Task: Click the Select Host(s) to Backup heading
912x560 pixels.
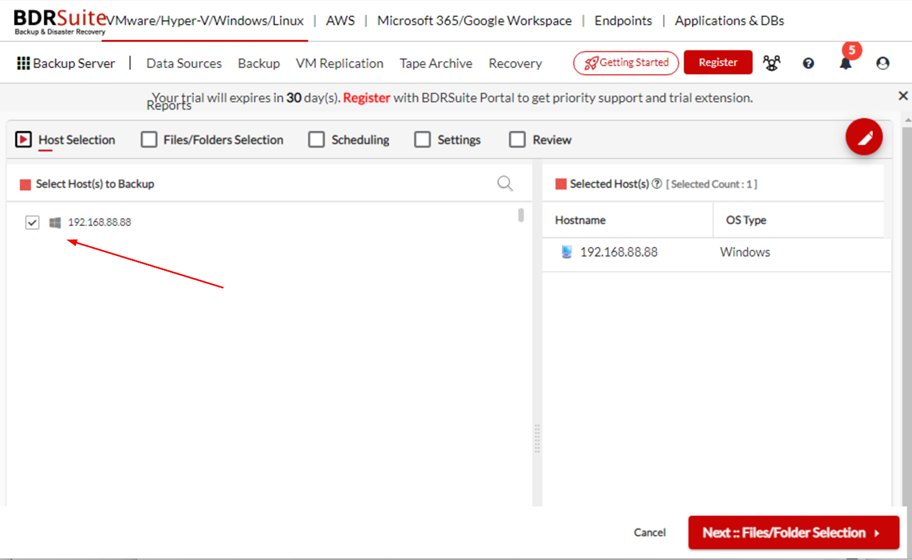Action: tap(95, 184)
